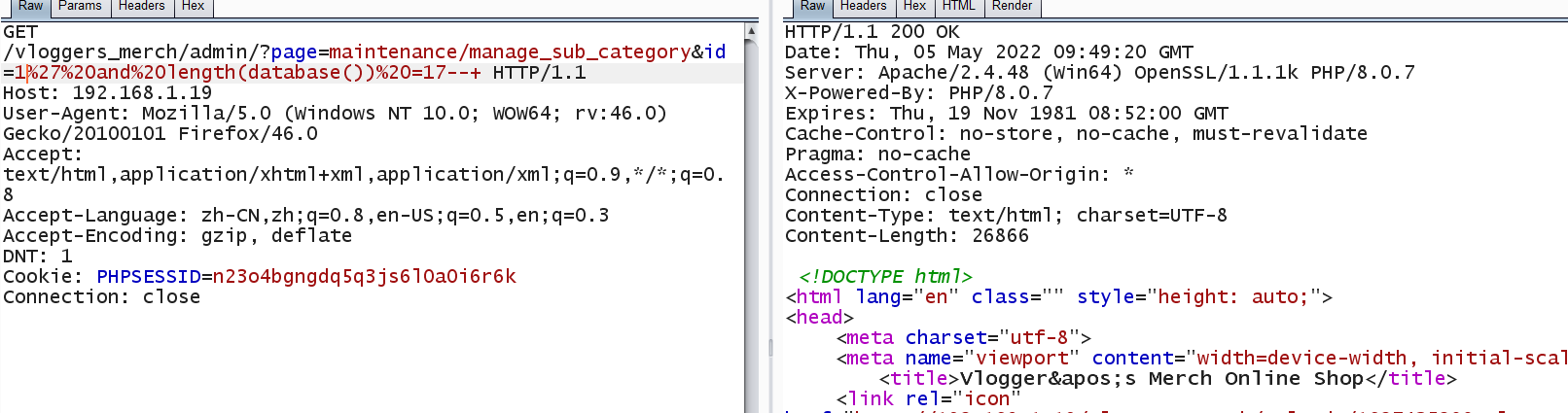This screenshot has width=1568, height=413.
Task: Click the Access-Control-Allow-Origin header line
Action: click(x=960, y=175)
